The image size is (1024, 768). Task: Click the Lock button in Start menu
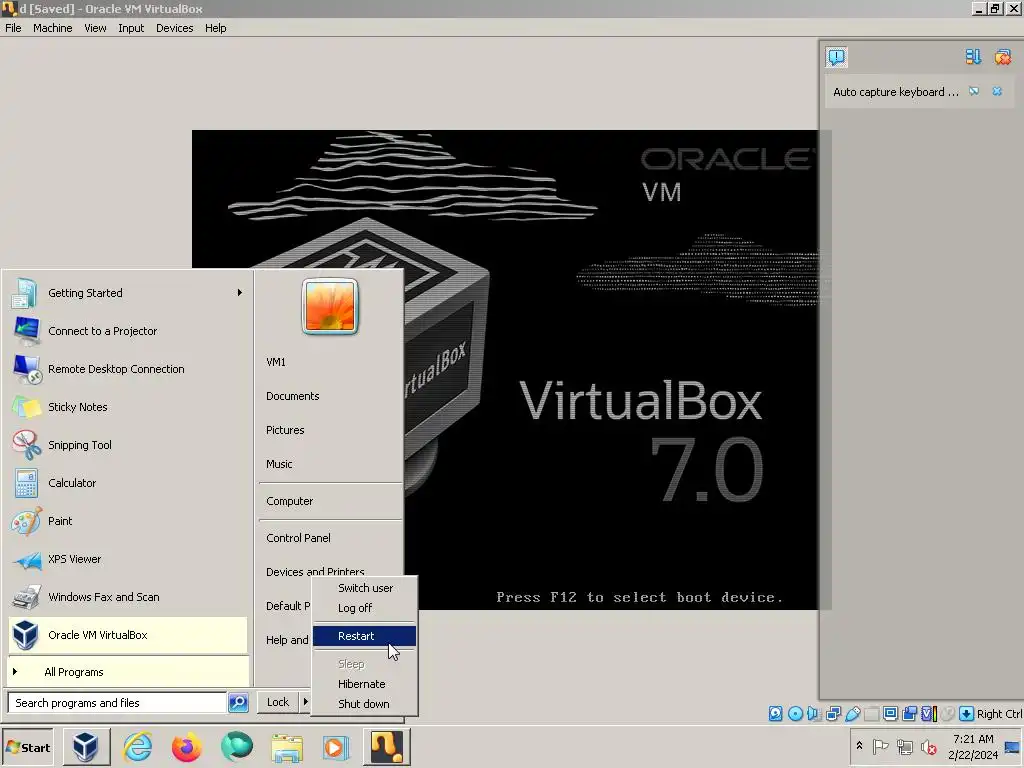pos(278,702)
